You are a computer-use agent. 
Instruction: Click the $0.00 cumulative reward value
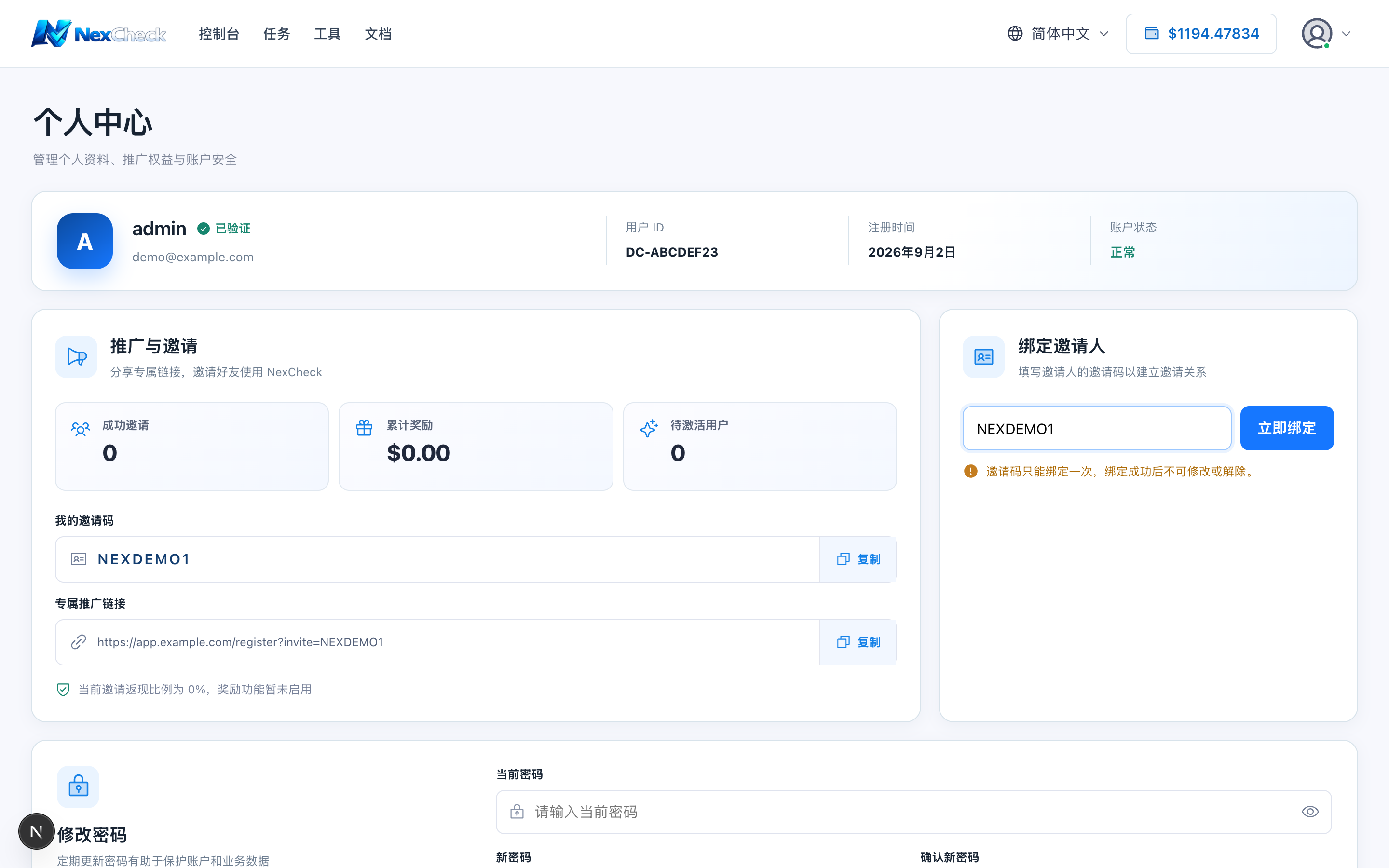click(x=419, y=453)
